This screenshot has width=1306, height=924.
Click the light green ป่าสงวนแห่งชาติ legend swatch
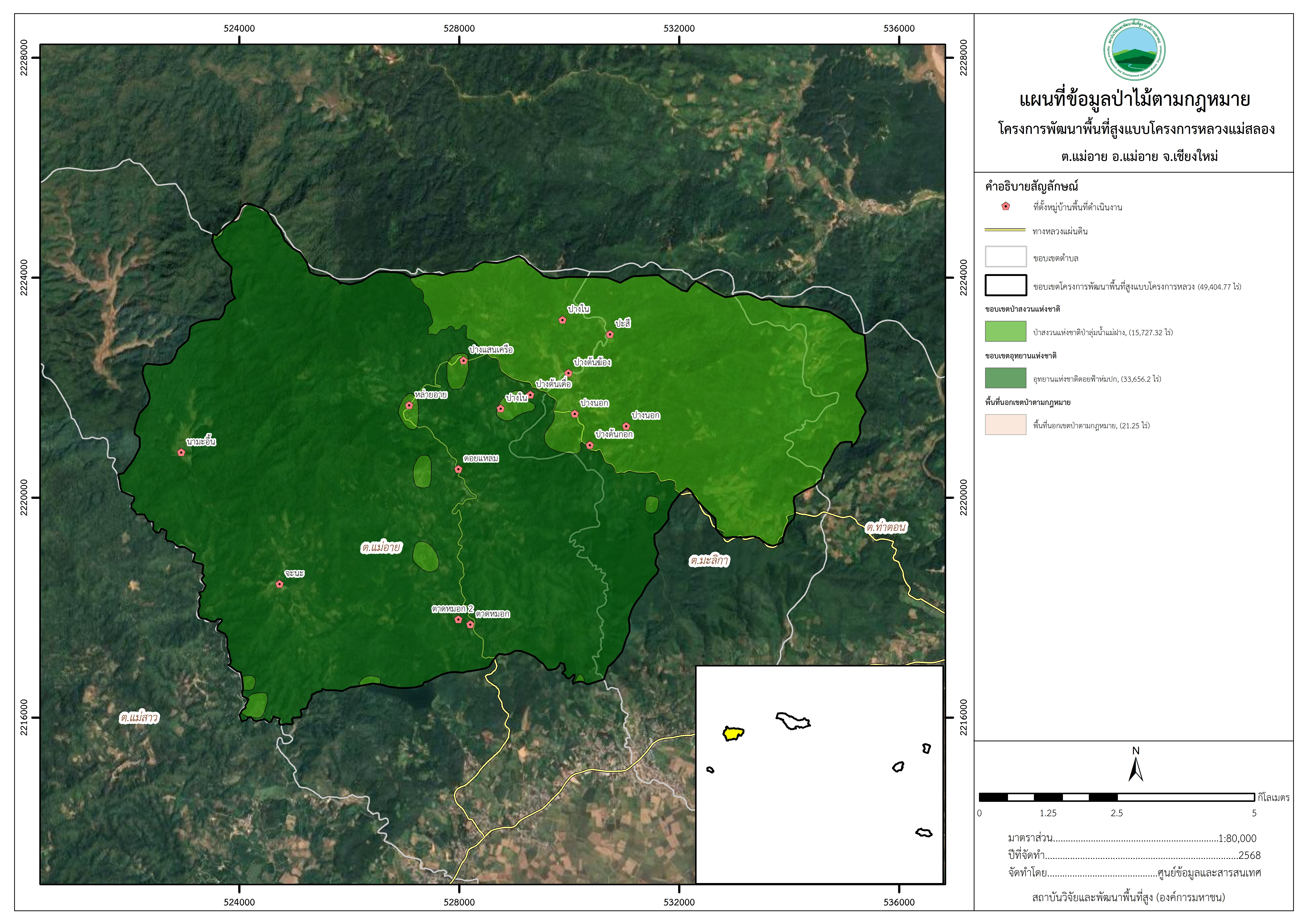tap(1006, 331)
